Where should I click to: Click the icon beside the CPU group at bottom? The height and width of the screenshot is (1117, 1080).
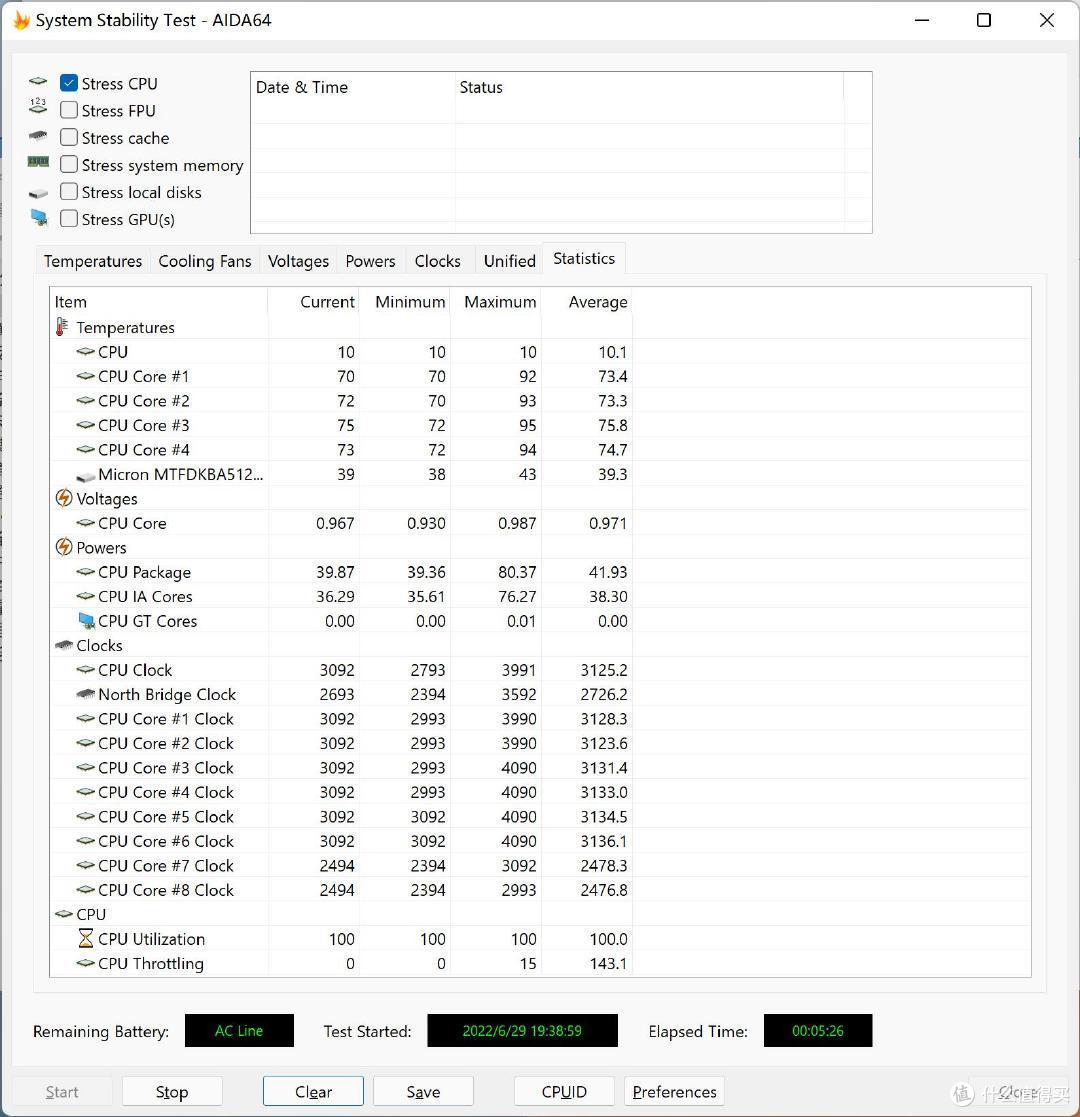click(x=63, y=913)
